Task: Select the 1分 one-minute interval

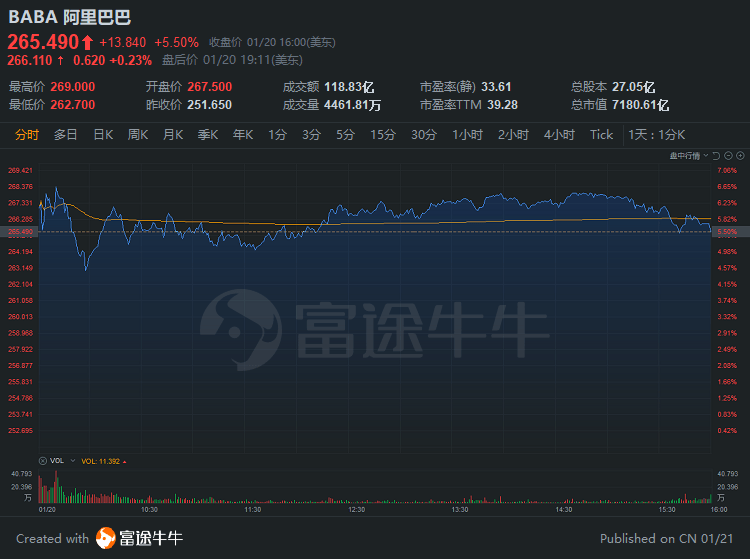Action: click(x=277, y=135)
